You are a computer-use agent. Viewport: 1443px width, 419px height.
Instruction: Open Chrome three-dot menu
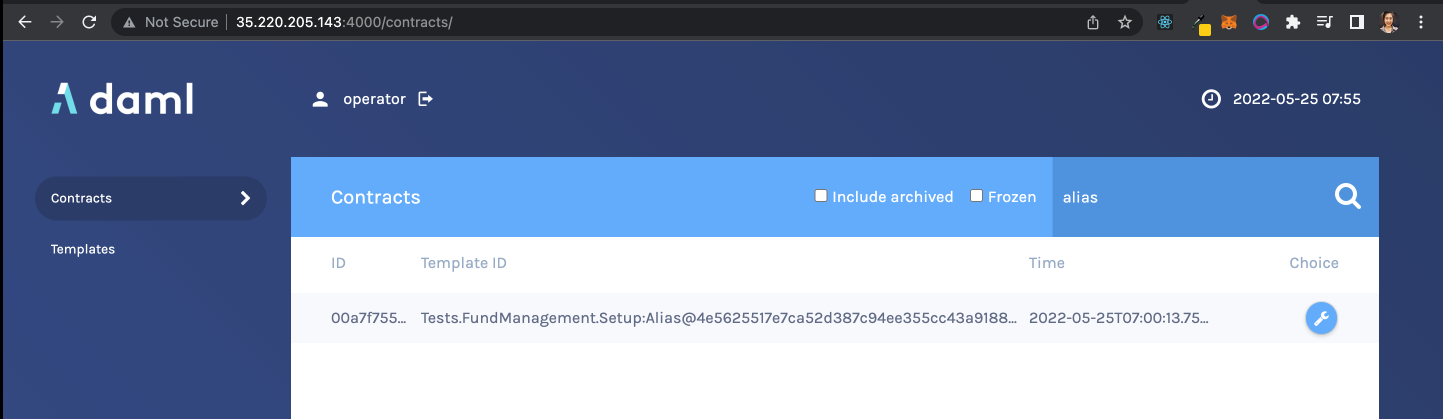click(x=1421, y=22)
